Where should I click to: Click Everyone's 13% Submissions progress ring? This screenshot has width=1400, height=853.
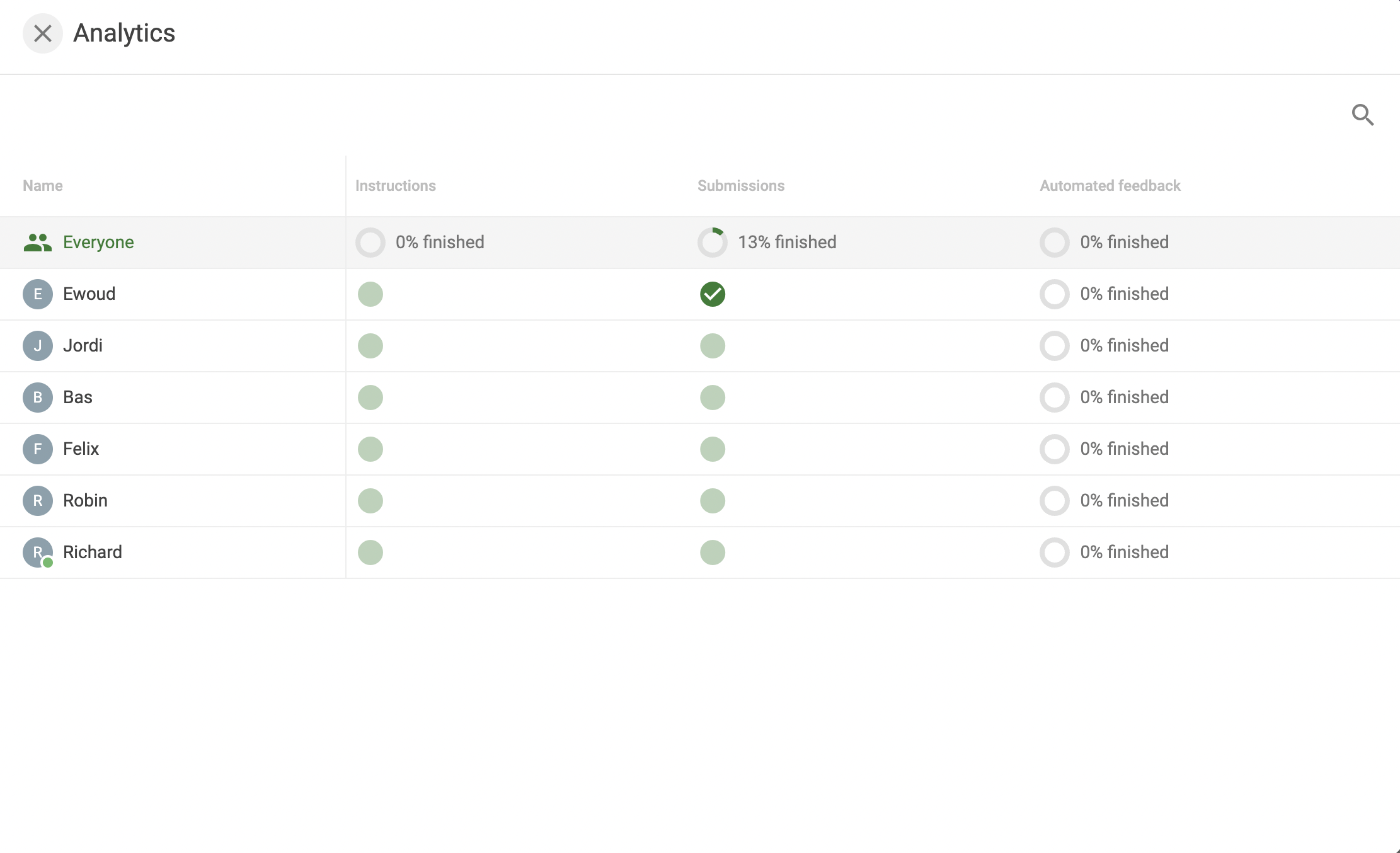(713, 243)
